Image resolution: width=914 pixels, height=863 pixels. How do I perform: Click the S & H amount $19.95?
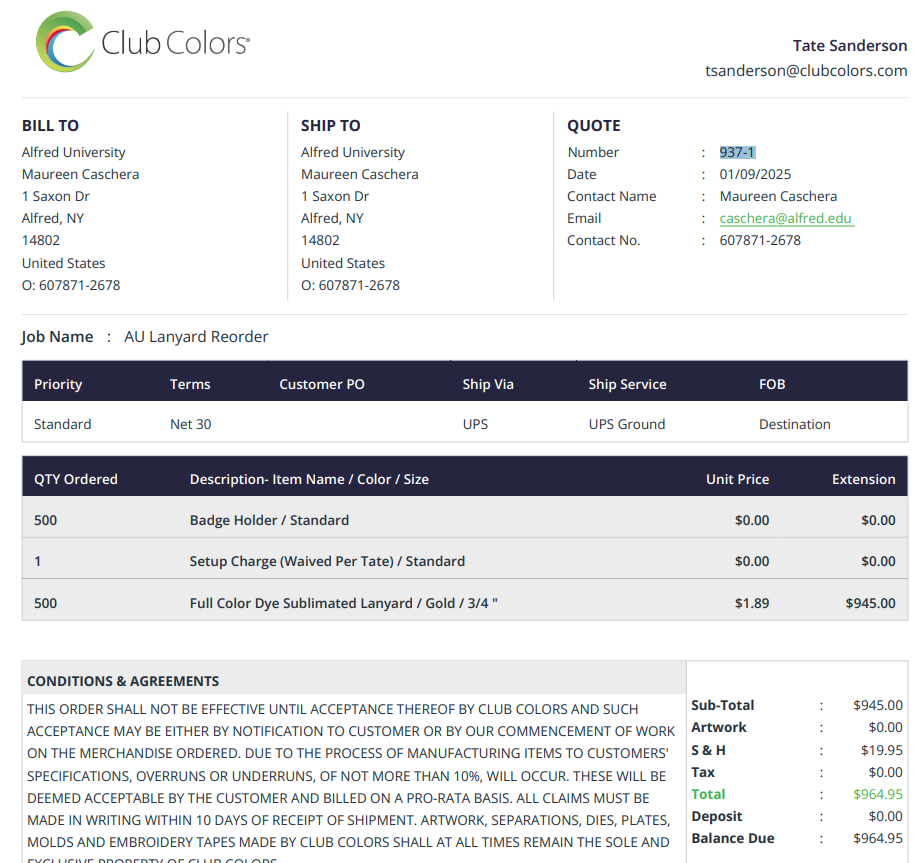(x=881, y=750)
